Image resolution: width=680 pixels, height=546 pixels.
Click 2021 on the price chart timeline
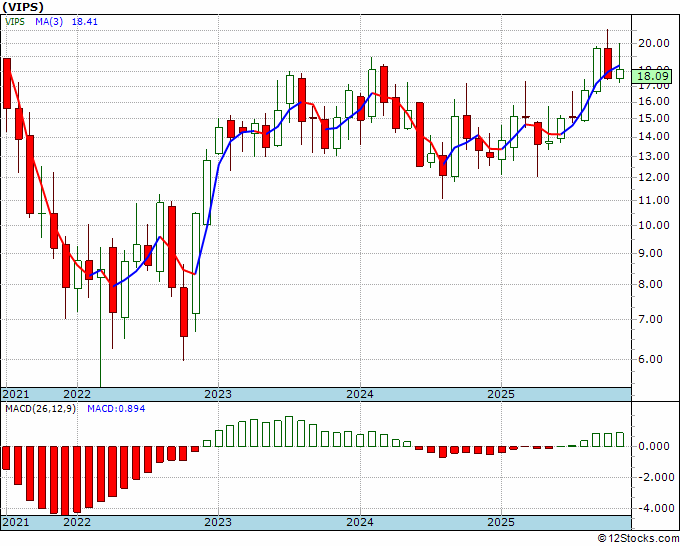tap(16, 394)
